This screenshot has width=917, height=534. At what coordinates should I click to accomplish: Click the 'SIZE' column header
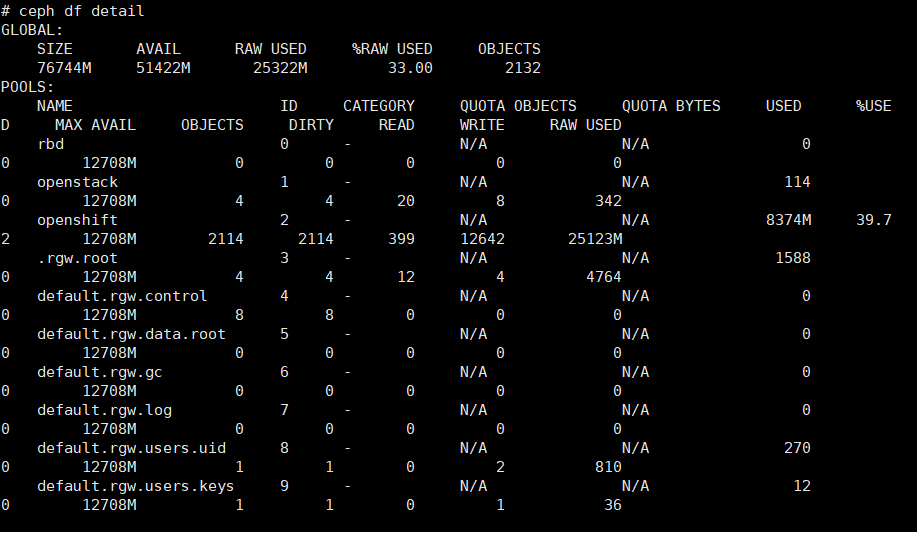tap(55, 49)
